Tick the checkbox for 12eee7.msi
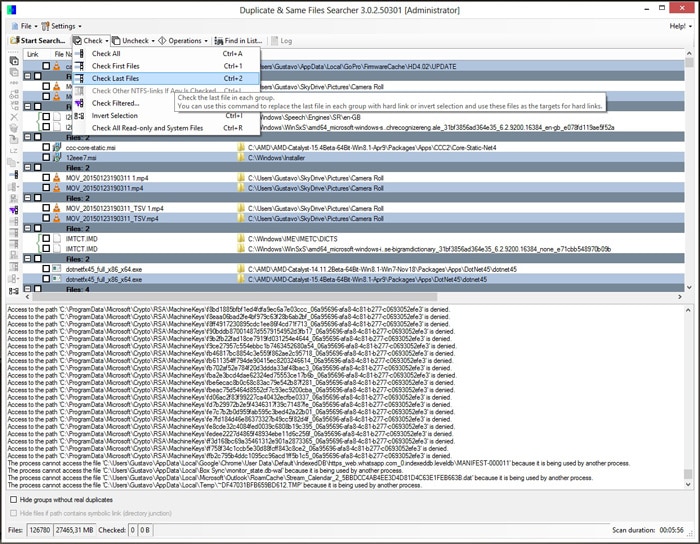This screenshot has height=544, width=700. (45, 157)
